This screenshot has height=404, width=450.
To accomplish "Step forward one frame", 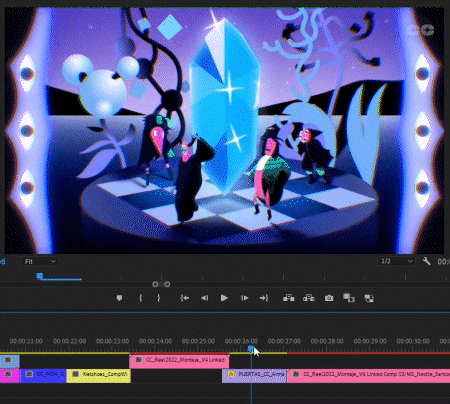I will click(x=245, y=298).
